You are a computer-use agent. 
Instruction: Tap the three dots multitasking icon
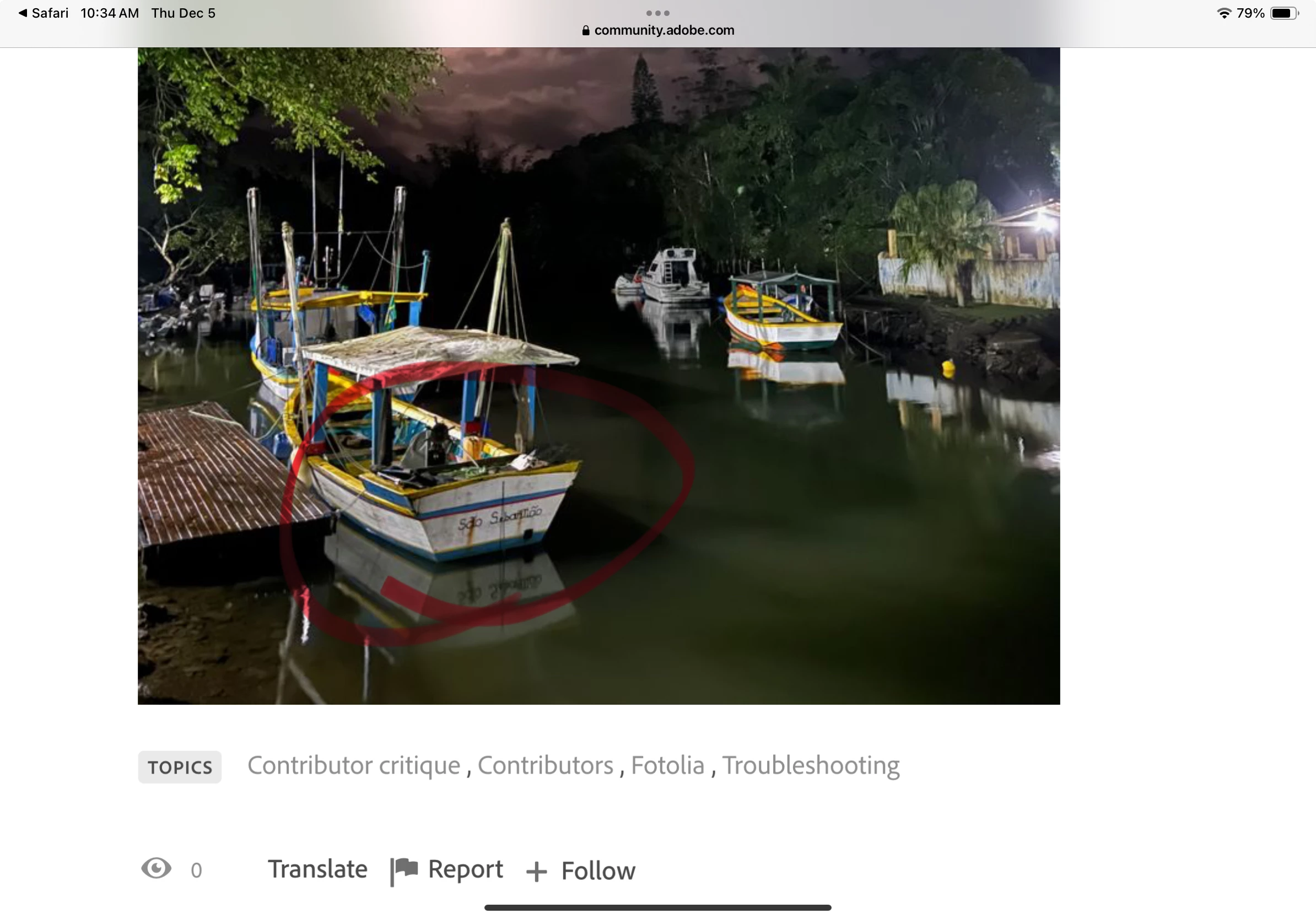[x=657, y=13]
